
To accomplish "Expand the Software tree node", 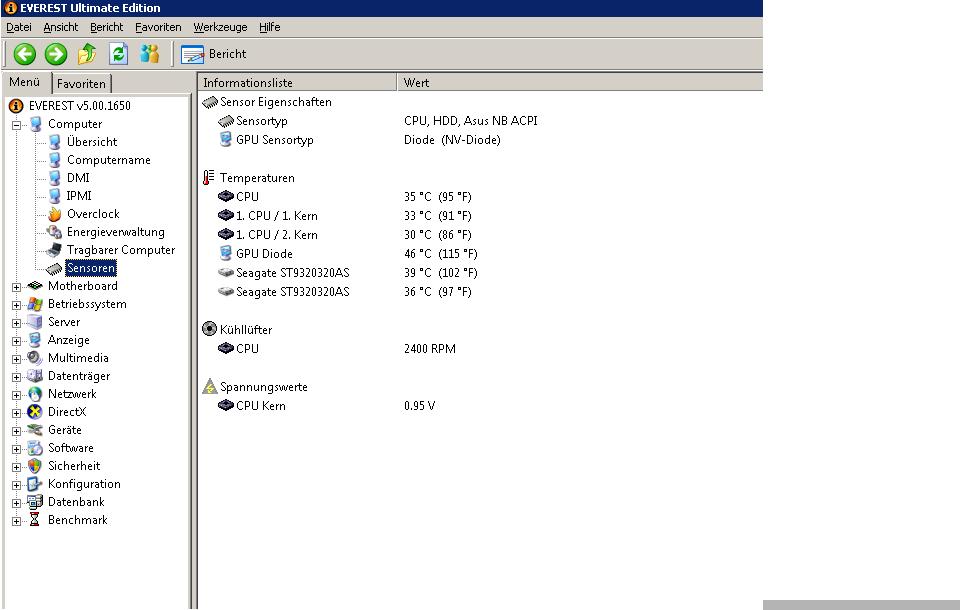I will [x=17, y=449].
